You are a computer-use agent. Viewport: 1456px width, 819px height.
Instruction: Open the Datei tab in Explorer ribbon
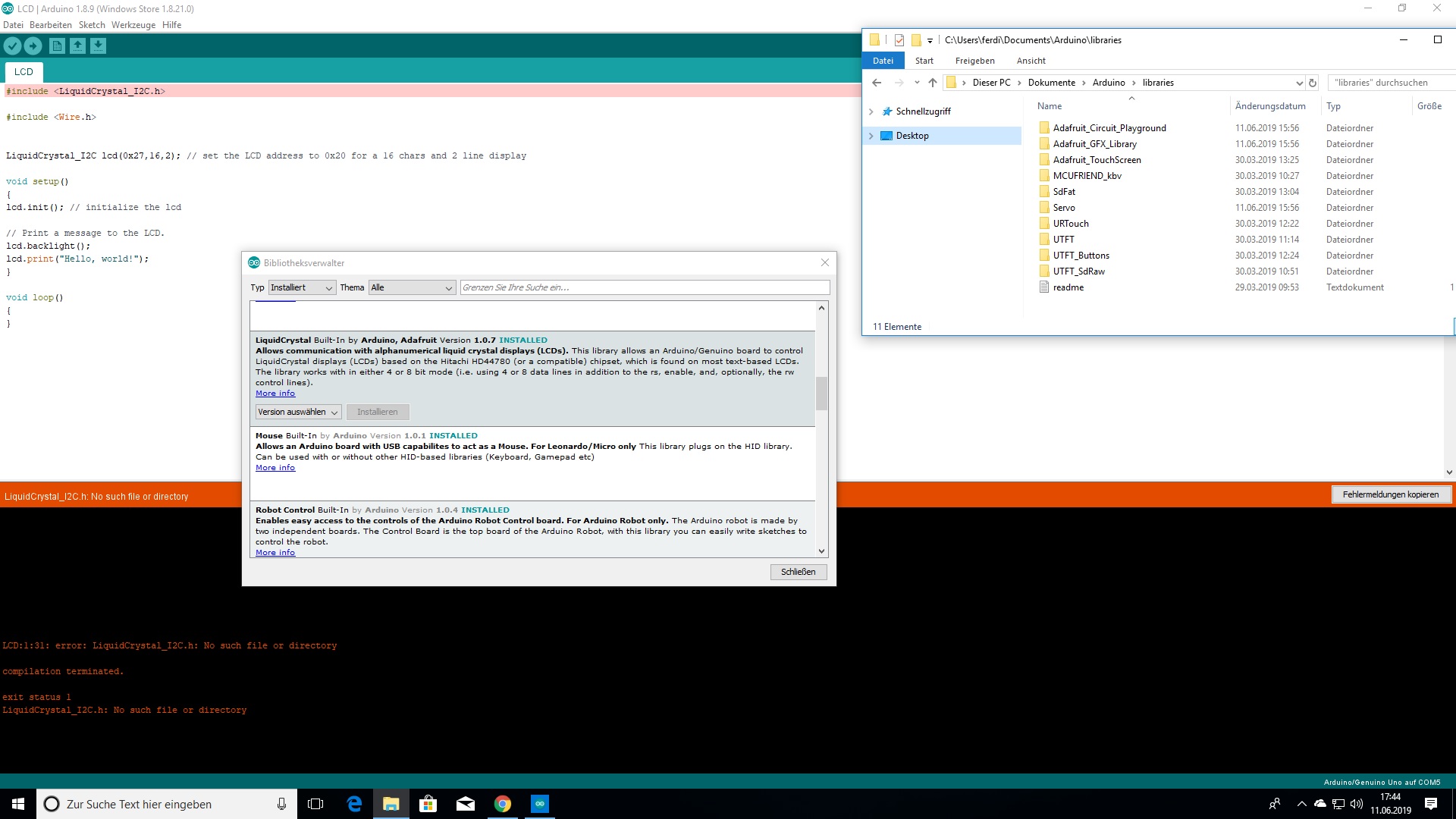coord(883,61)
